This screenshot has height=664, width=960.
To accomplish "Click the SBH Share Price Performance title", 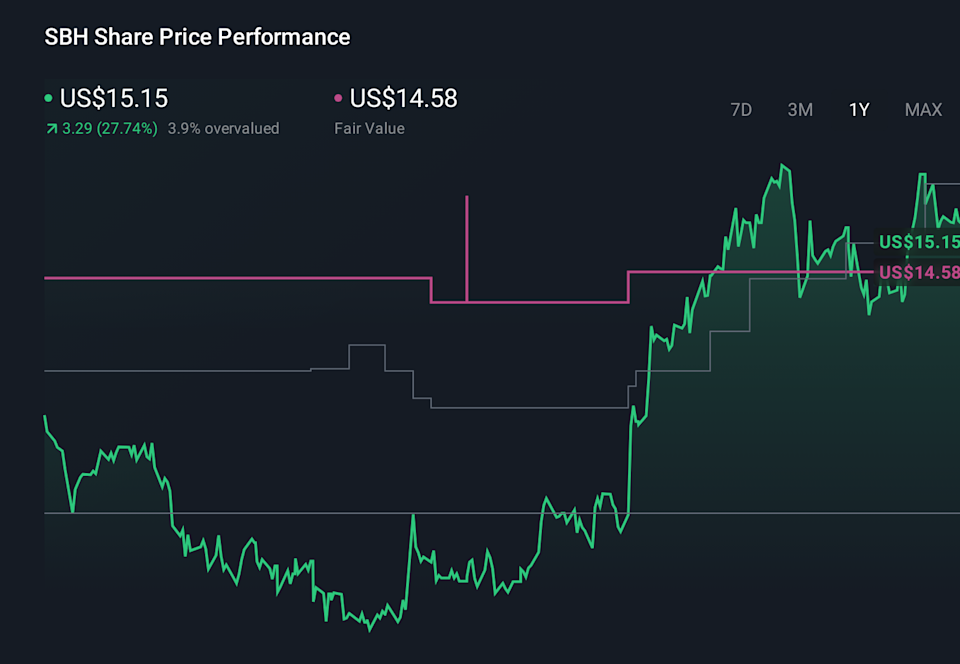I will coord(196,37).
